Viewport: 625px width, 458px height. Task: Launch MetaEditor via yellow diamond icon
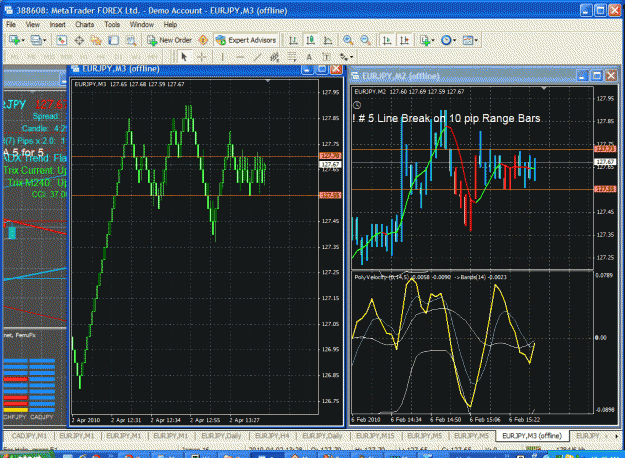tap(203, 40)
